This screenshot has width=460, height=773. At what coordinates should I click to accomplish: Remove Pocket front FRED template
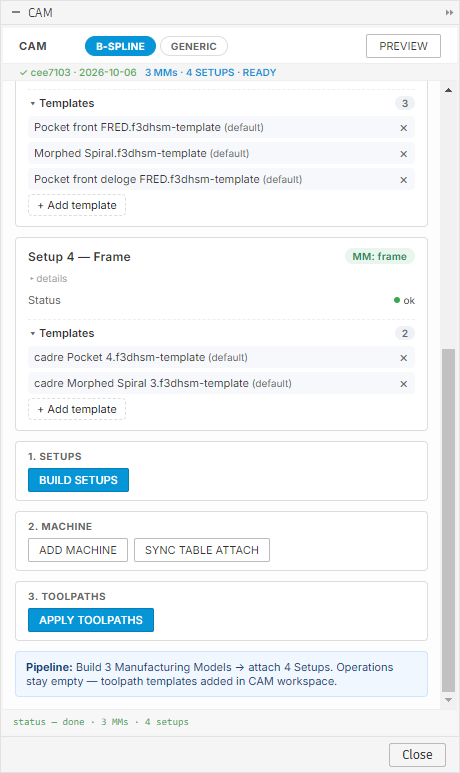[403, 128]
